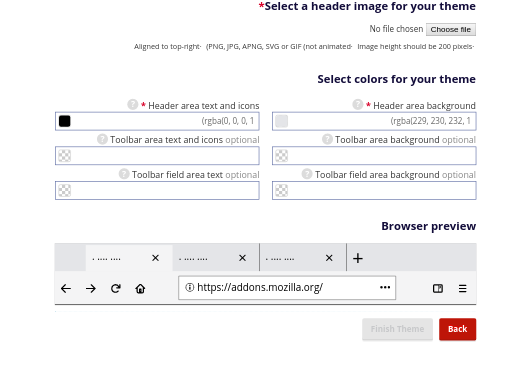The height and width of the screenshot is (374, 518).
Task: Open the hamburger menu icon in preview
Action: [462, 288]
